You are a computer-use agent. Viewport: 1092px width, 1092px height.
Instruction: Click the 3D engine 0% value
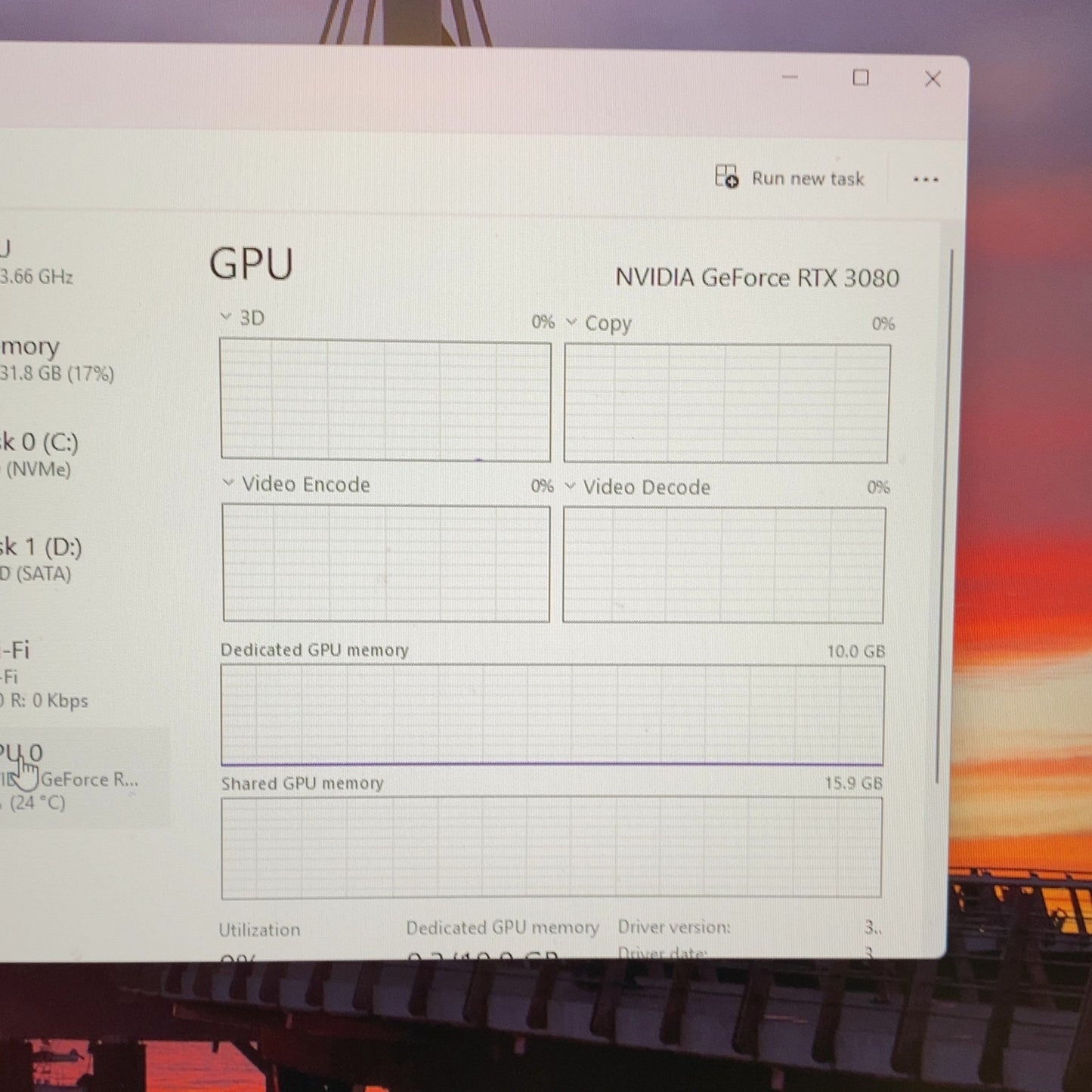(x=543, y=322)
